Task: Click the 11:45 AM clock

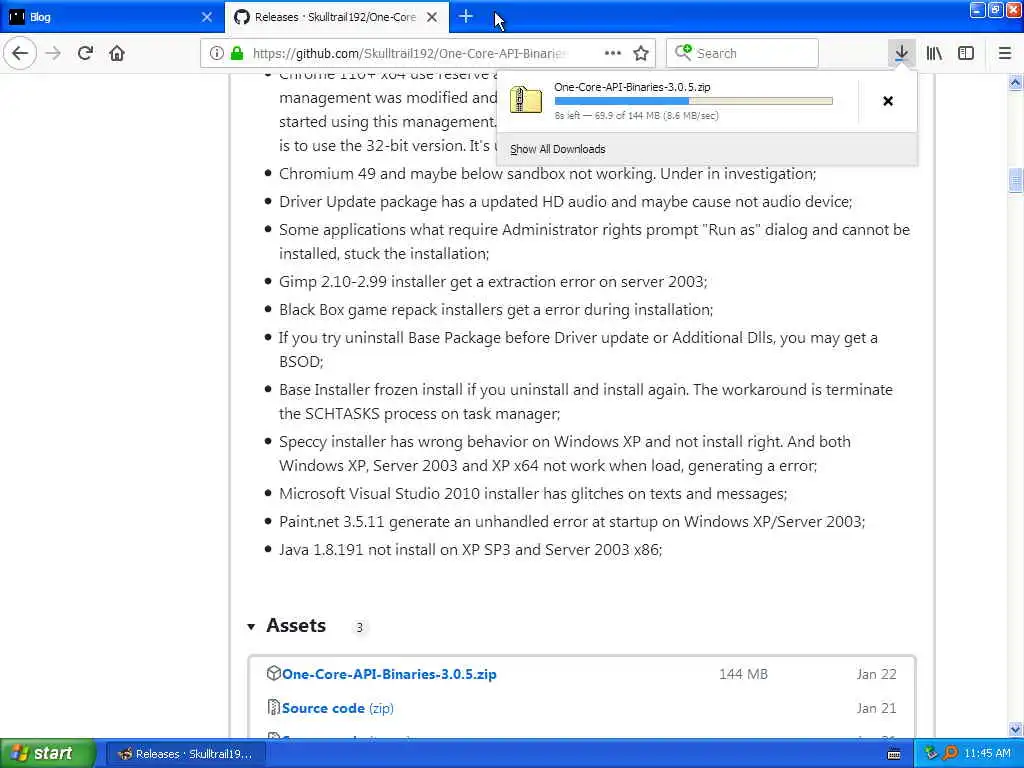Action: 987,754
